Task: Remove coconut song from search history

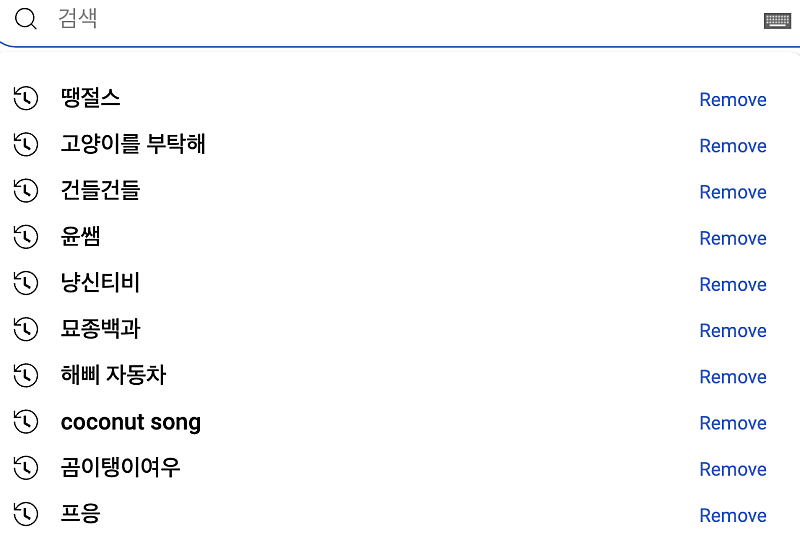Action: point(733,423)
